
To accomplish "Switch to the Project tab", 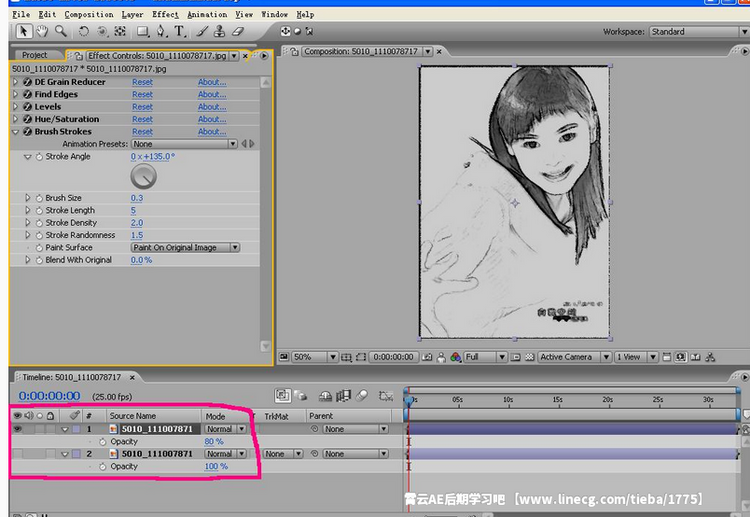I will tap(35, 55).
